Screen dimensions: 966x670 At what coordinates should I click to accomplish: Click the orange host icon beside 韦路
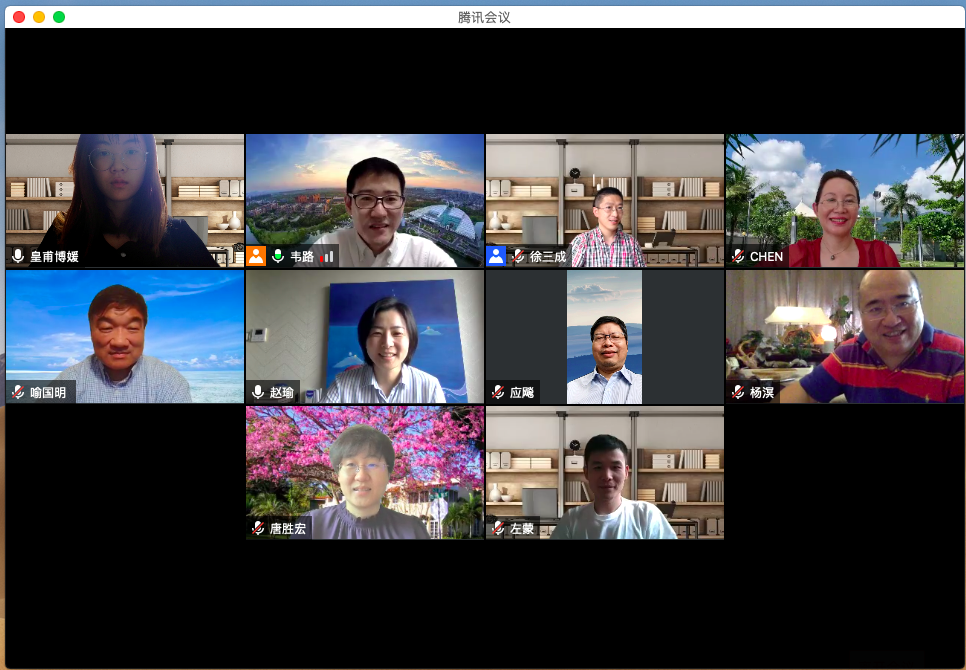tap(257, 256)
